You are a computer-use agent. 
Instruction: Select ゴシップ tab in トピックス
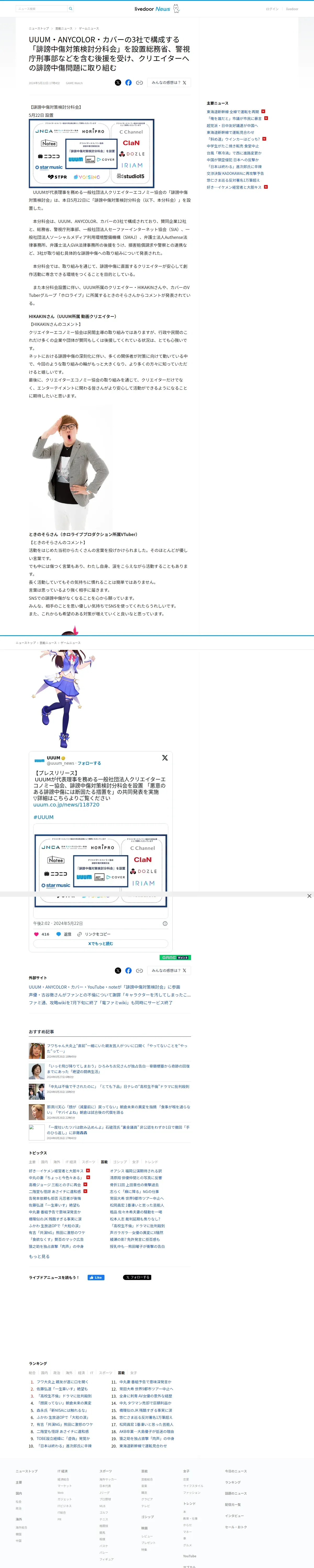120,1161
